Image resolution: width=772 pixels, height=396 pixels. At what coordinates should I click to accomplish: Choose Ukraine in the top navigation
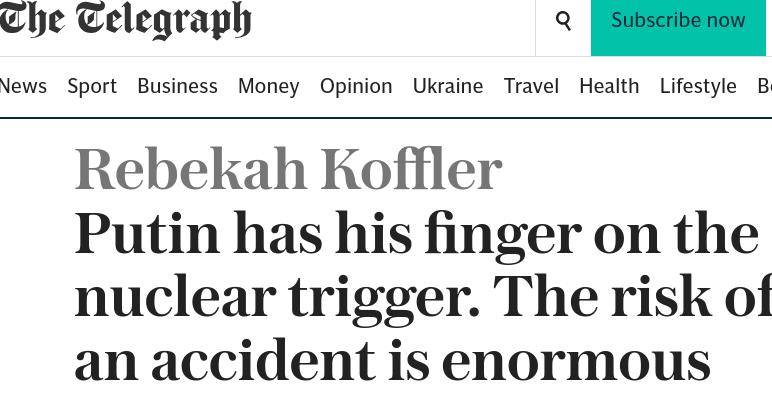click(448, 86)
